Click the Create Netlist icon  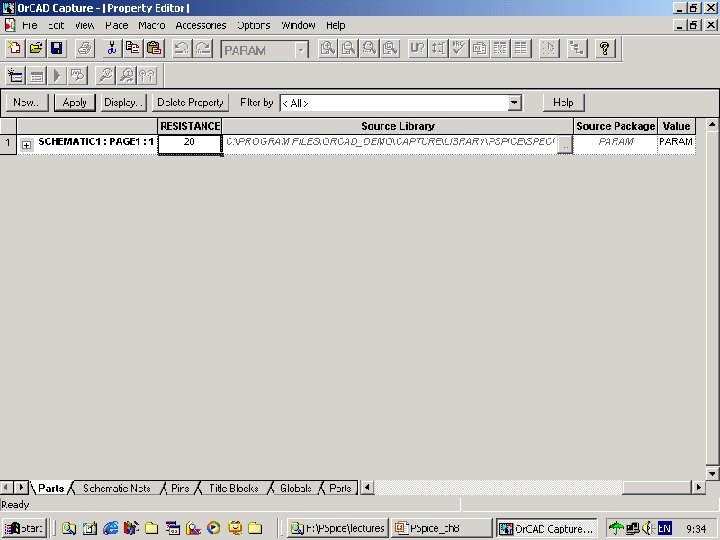pyautogui.click(x=479, y=48)
